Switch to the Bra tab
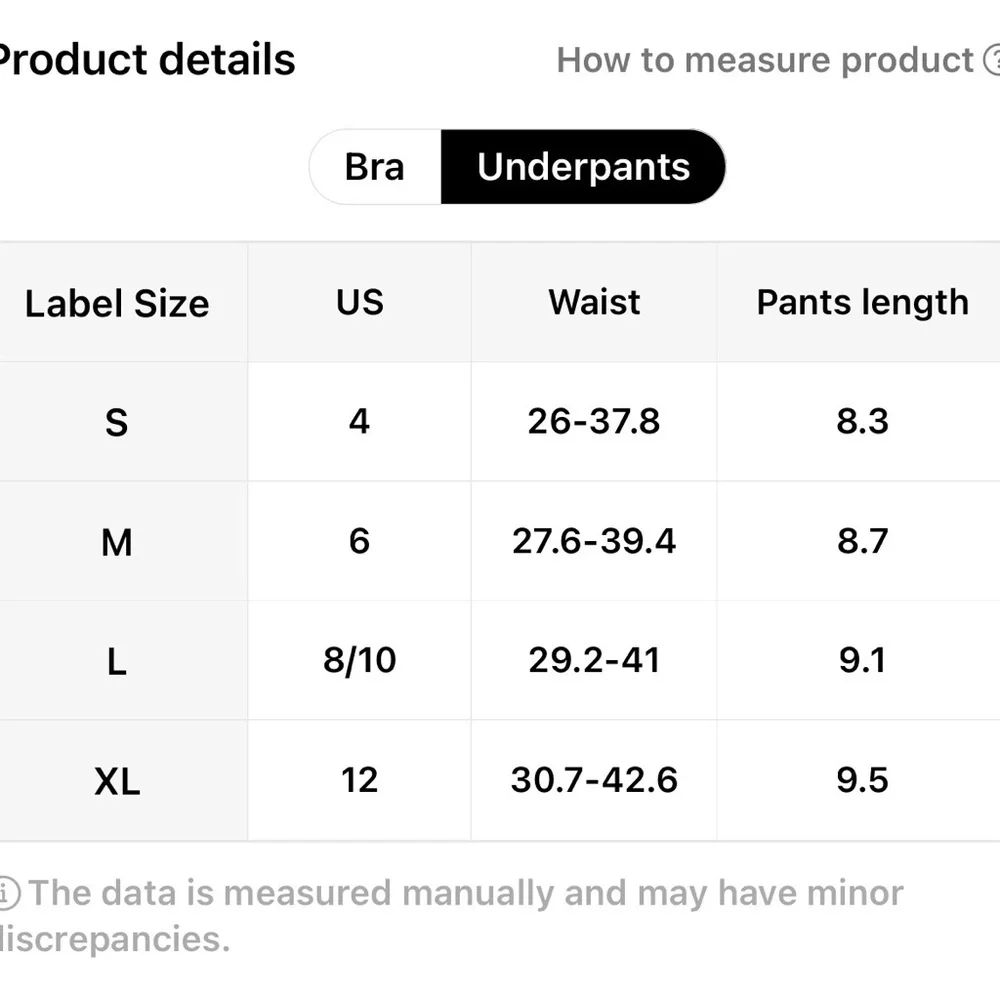1000x1000 pixels. [375, 167]
